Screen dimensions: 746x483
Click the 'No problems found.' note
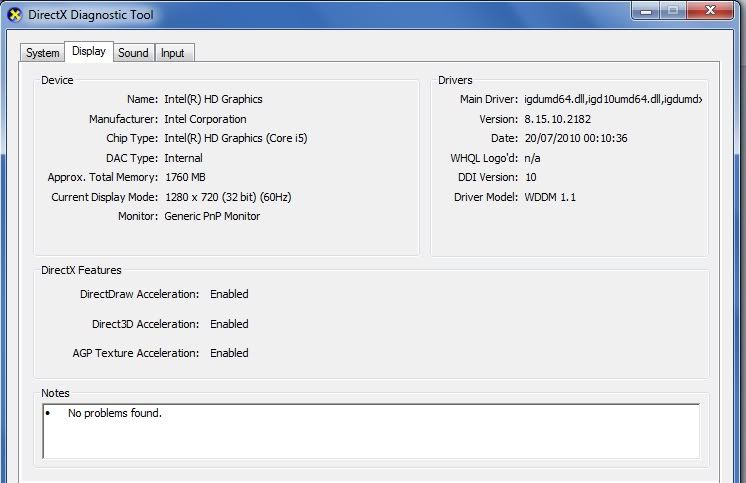115,413
